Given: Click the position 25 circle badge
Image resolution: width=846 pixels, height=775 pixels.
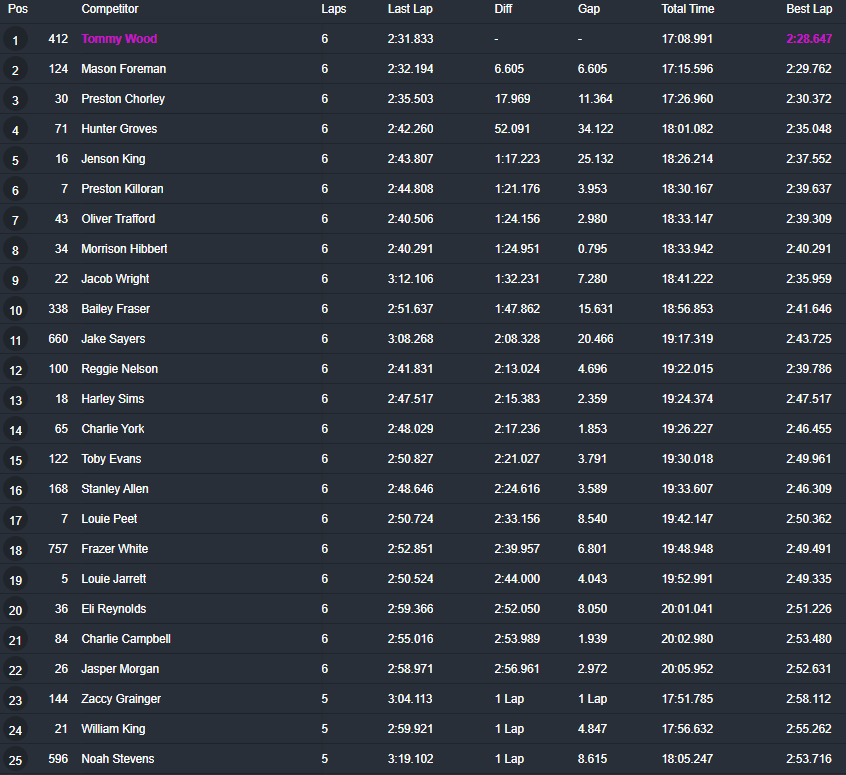Looking at the screenshot, I should 15,761.
